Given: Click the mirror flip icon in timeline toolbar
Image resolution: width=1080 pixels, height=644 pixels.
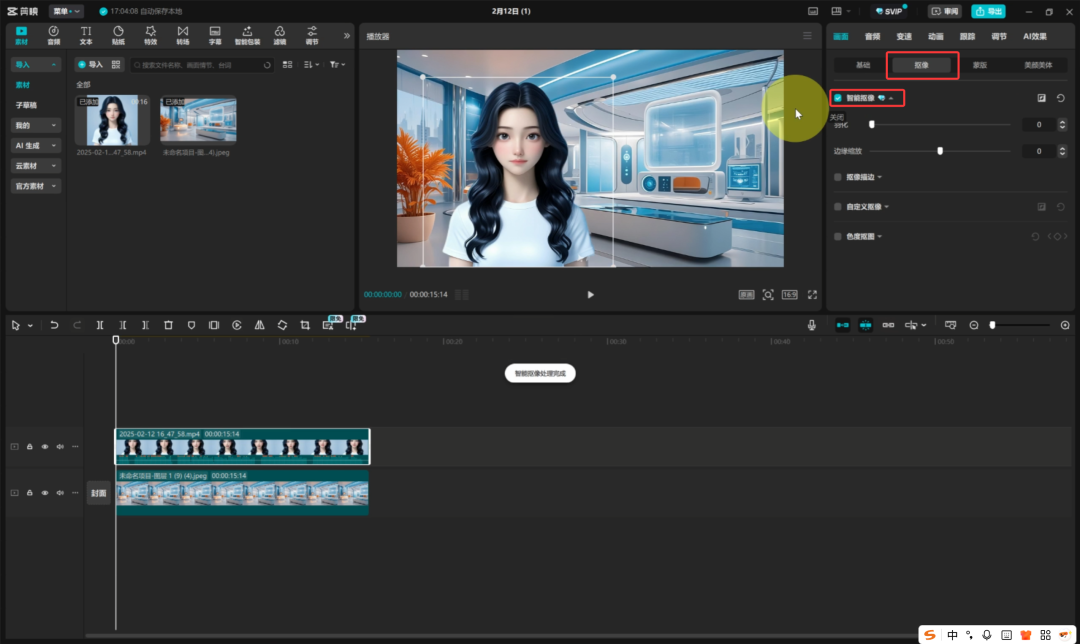Looking at the screenshot, I should click(259, 325).
